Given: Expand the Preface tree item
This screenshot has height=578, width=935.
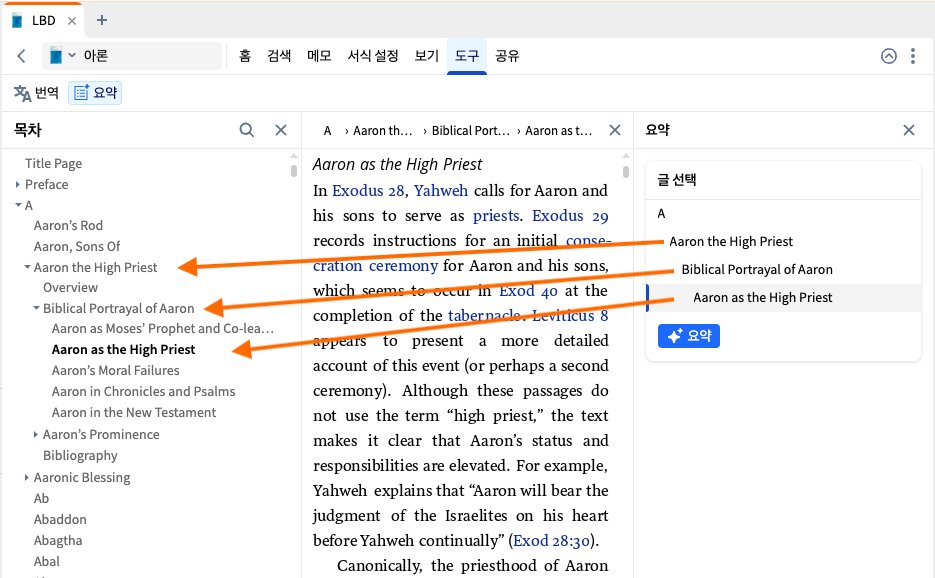Looking at the screenshot, I should tap(18, 185).
